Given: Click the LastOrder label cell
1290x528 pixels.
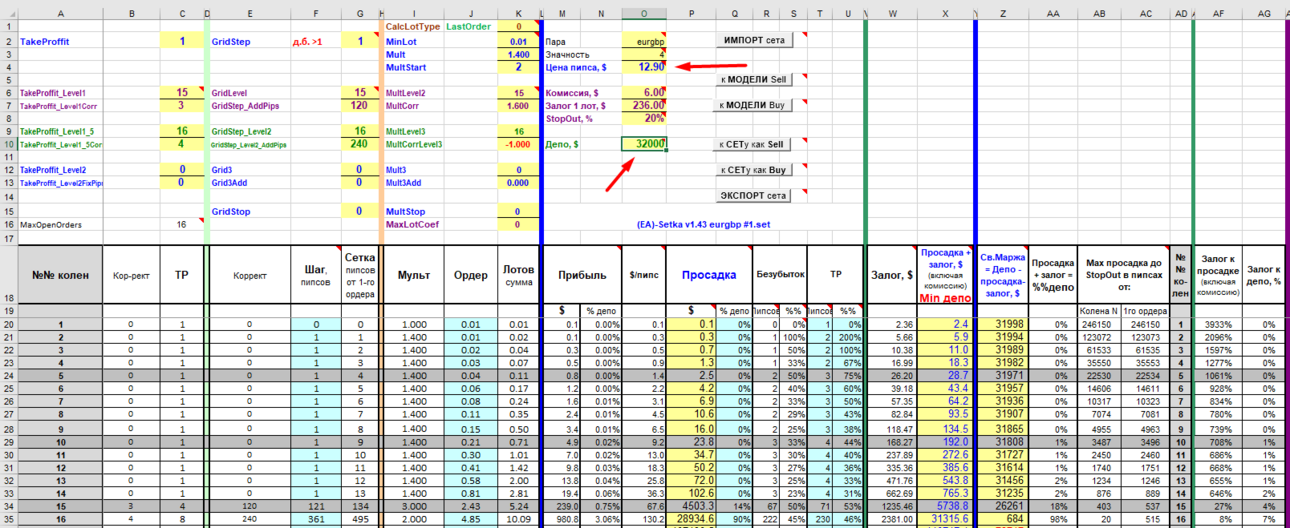Looking at the screenshot, I should 469,26.
